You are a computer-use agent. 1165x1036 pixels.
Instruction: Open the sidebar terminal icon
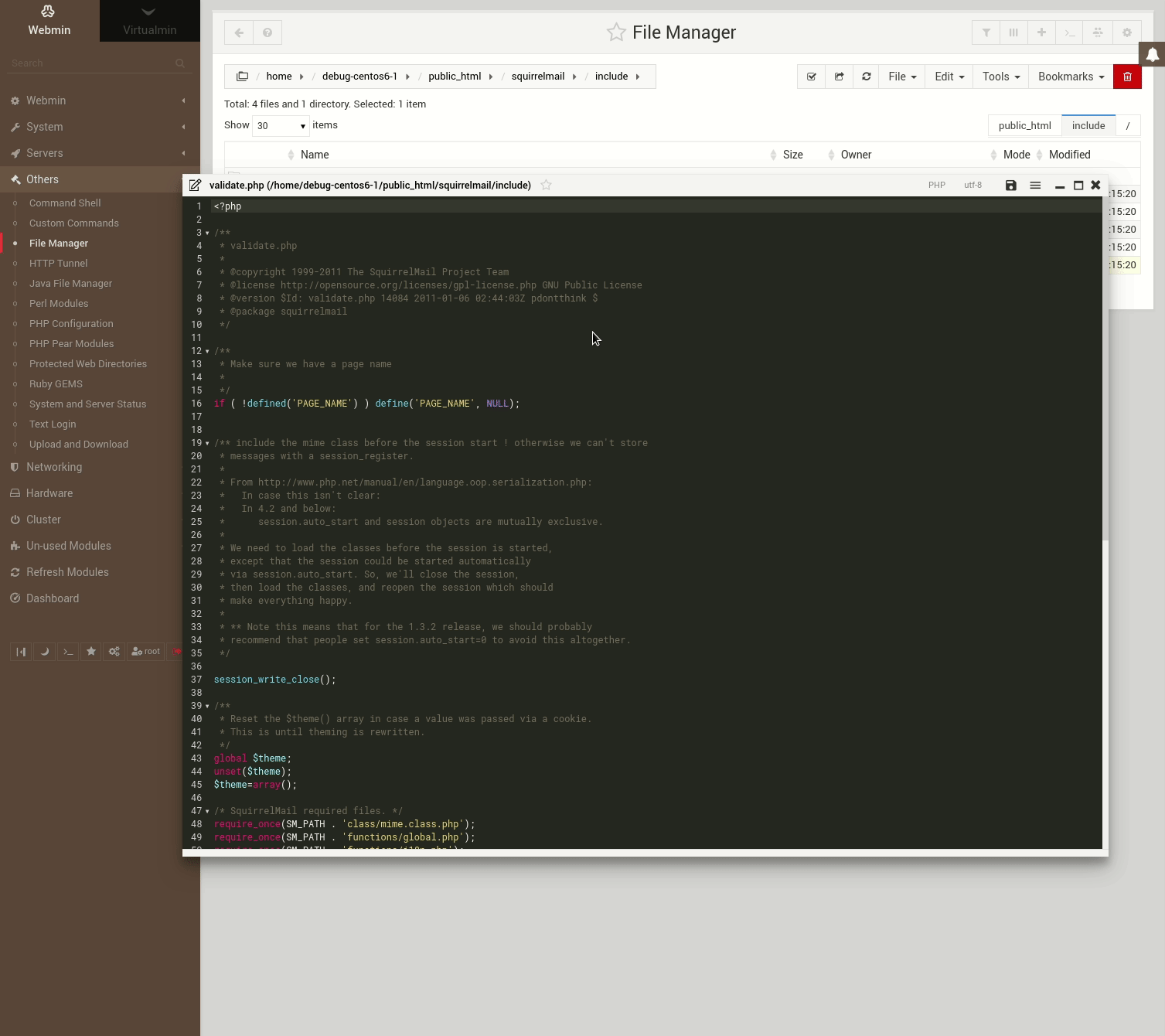click(68, 652)
